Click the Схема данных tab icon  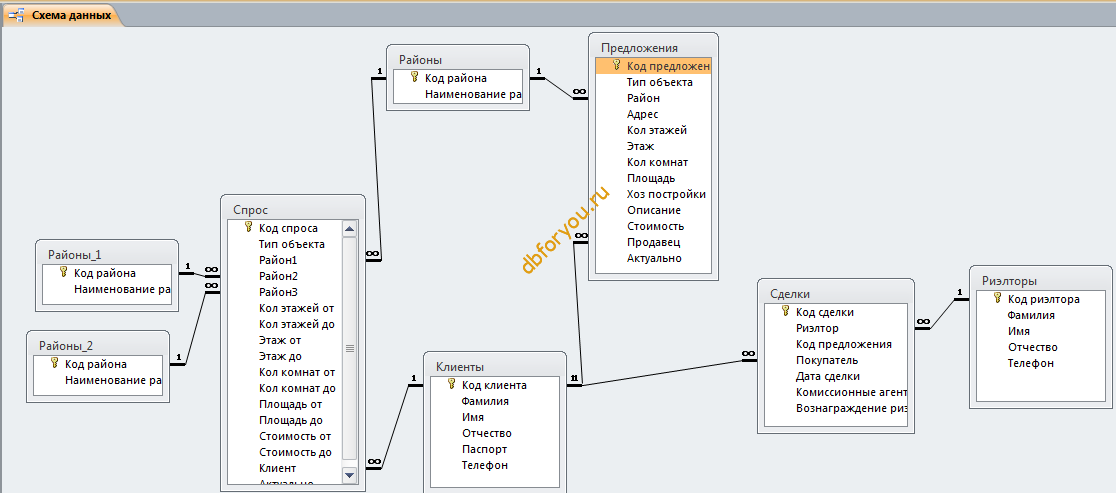pos(16,15)
